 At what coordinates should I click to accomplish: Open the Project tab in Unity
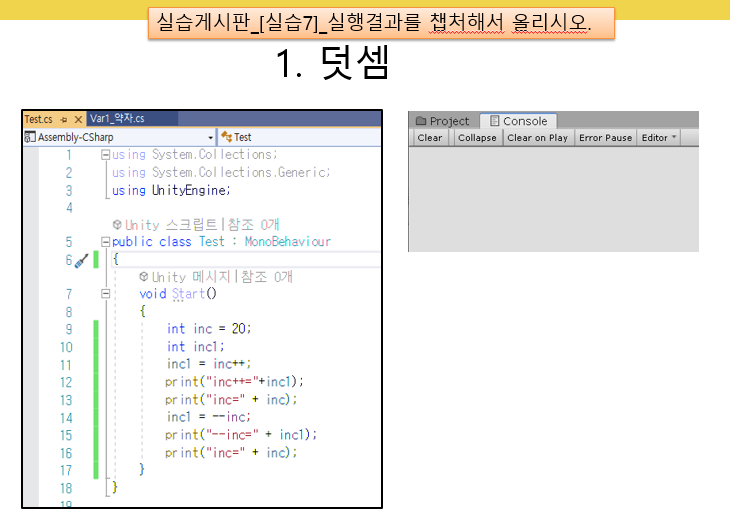[x=443, y=121]
